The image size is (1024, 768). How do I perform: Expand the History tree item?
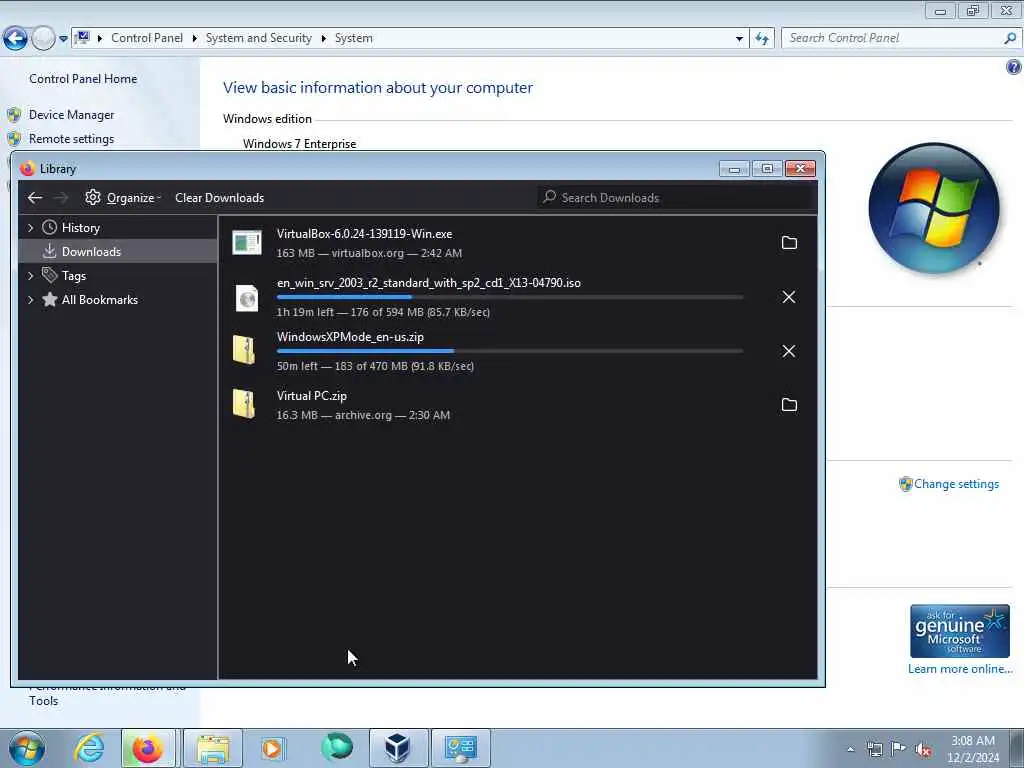tap(31, 227)
